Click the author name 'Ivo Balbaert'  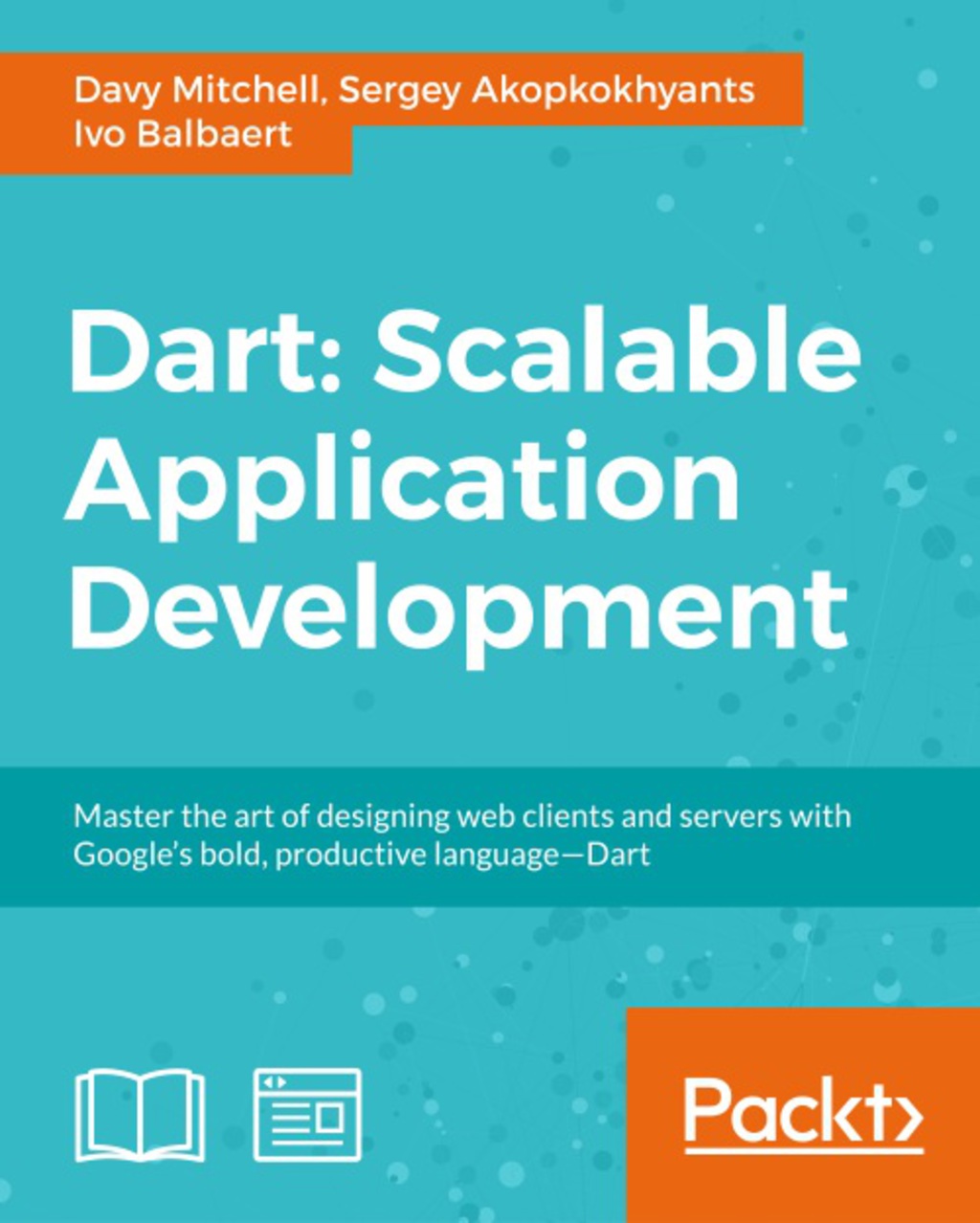click(x=183, y=134)
